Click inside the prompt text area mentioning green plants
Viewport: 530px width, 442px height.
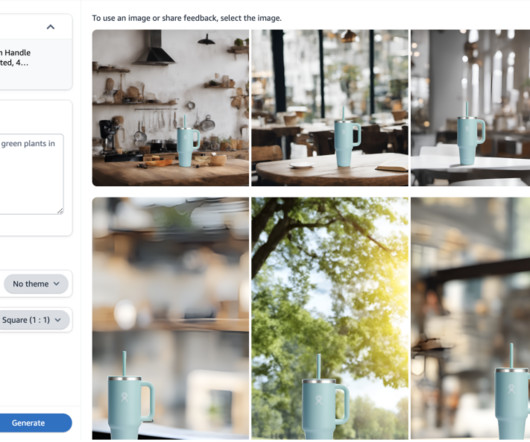(30, 174)
